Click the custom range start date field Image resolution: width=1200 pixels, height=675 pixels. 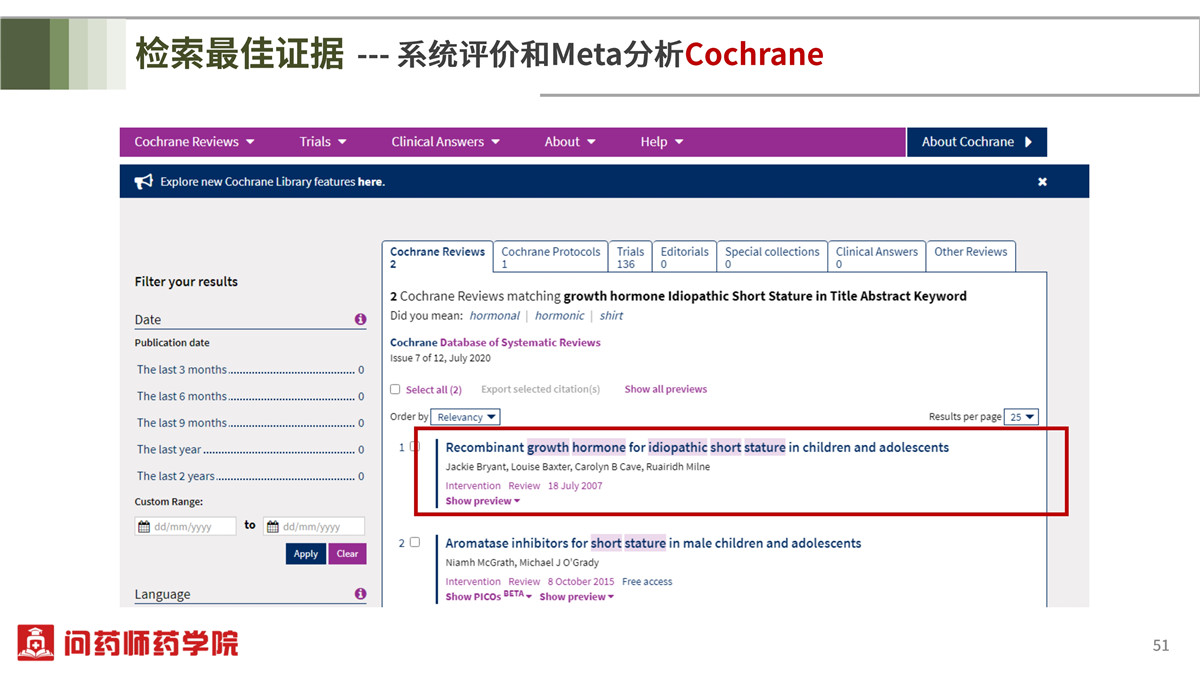click(x=186, y=526)
